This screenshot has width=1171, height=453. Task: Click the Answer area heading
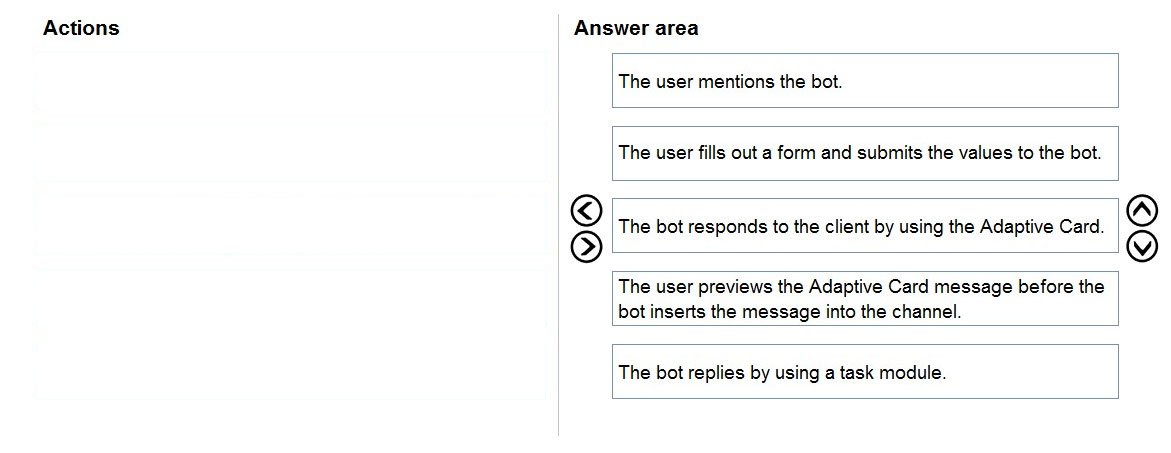click(x=636, y=28)
